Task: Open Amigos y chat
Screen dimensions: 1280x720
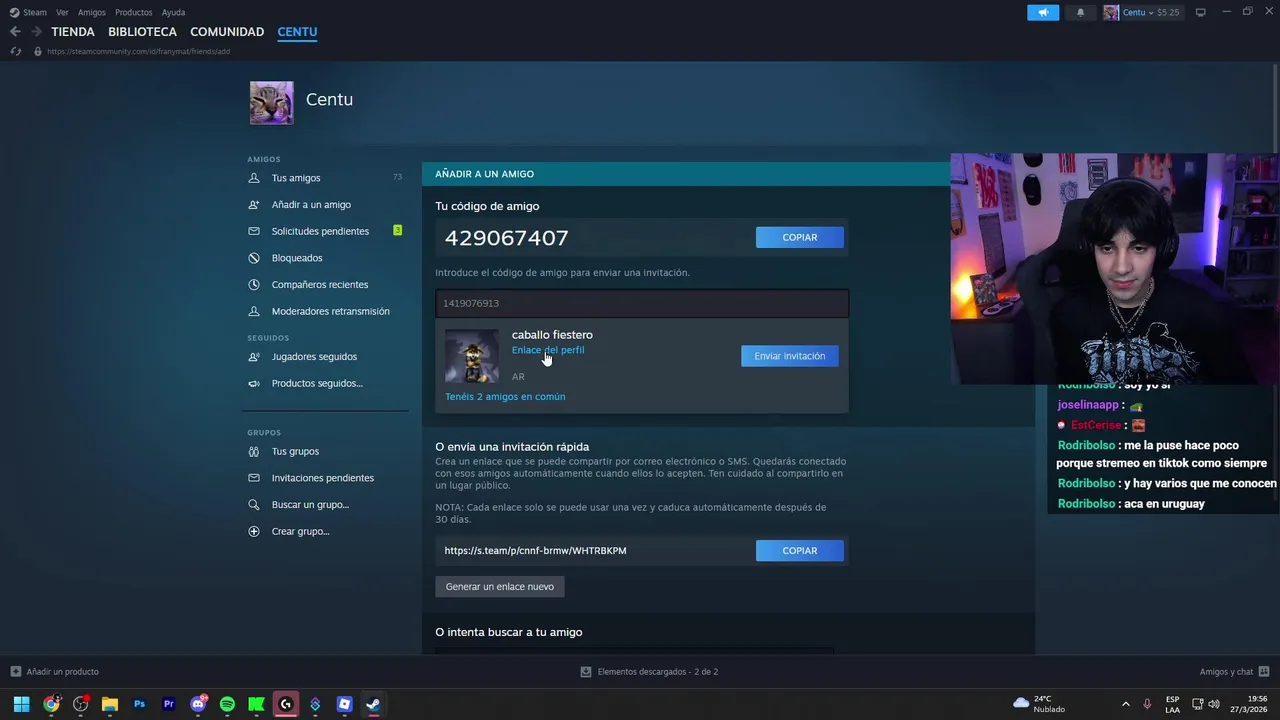Action: [x=1234, y=672]
